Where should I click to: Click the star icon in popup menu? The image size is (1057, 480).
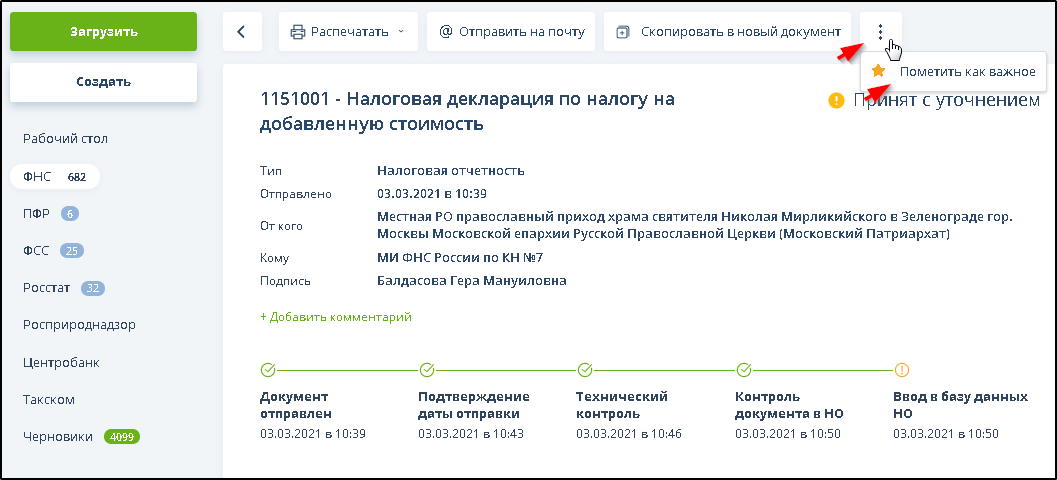click(x=878, y=71)
